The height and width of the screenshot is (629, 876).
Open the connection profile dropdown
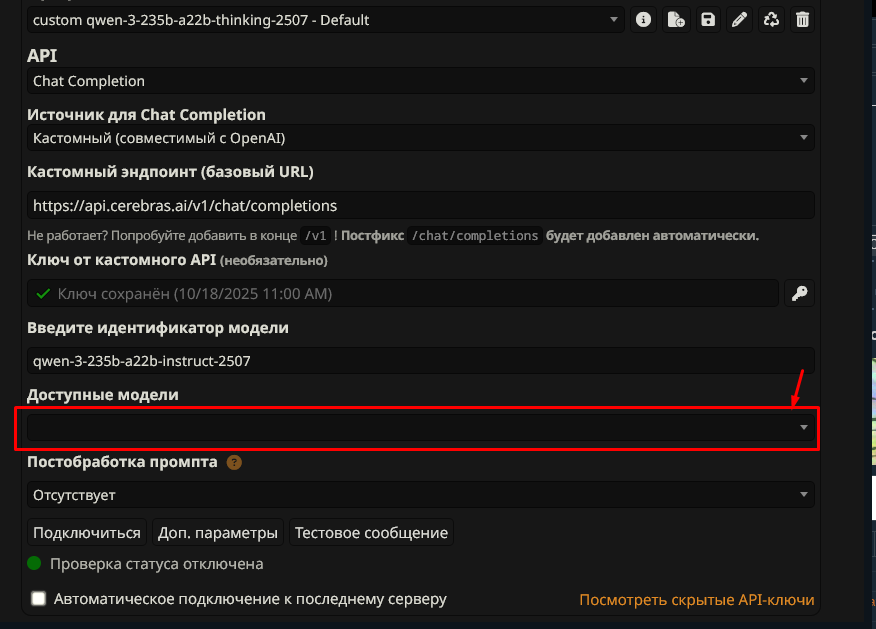tap(325, 19)
